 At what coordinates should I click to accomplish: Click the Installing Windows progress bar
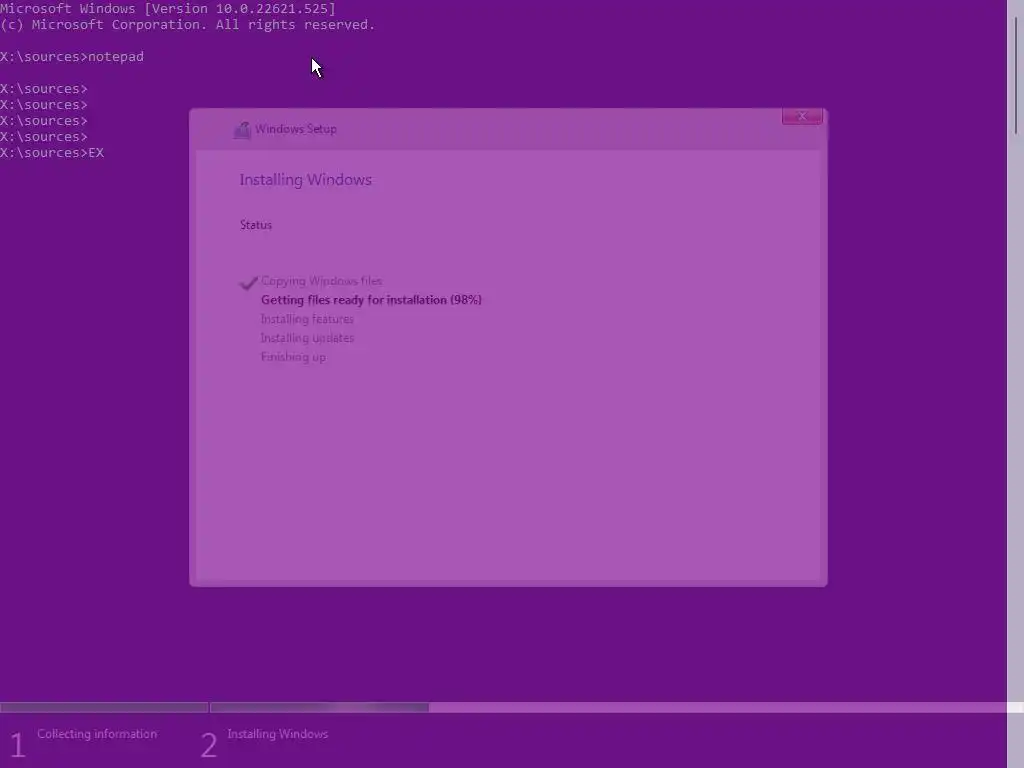pos(319,707)
